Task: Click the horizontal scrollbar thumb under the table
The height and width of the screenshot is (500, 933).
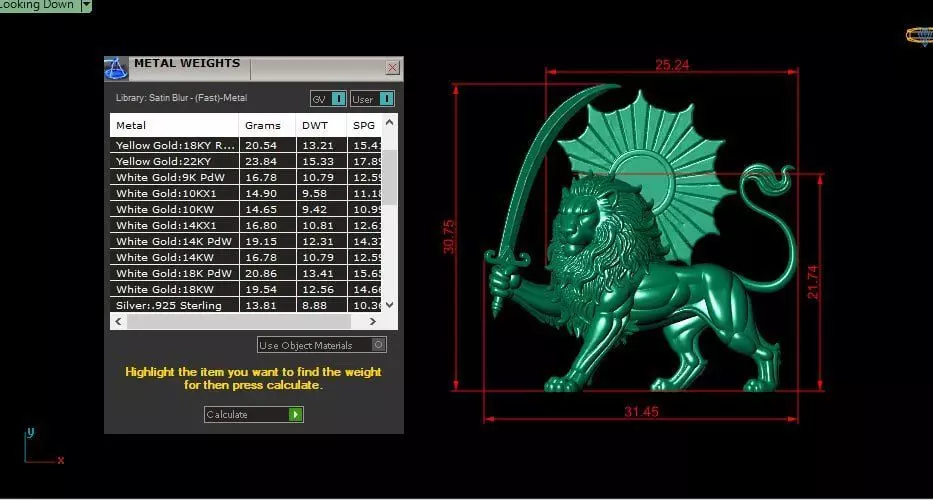Action: [239, 321]
